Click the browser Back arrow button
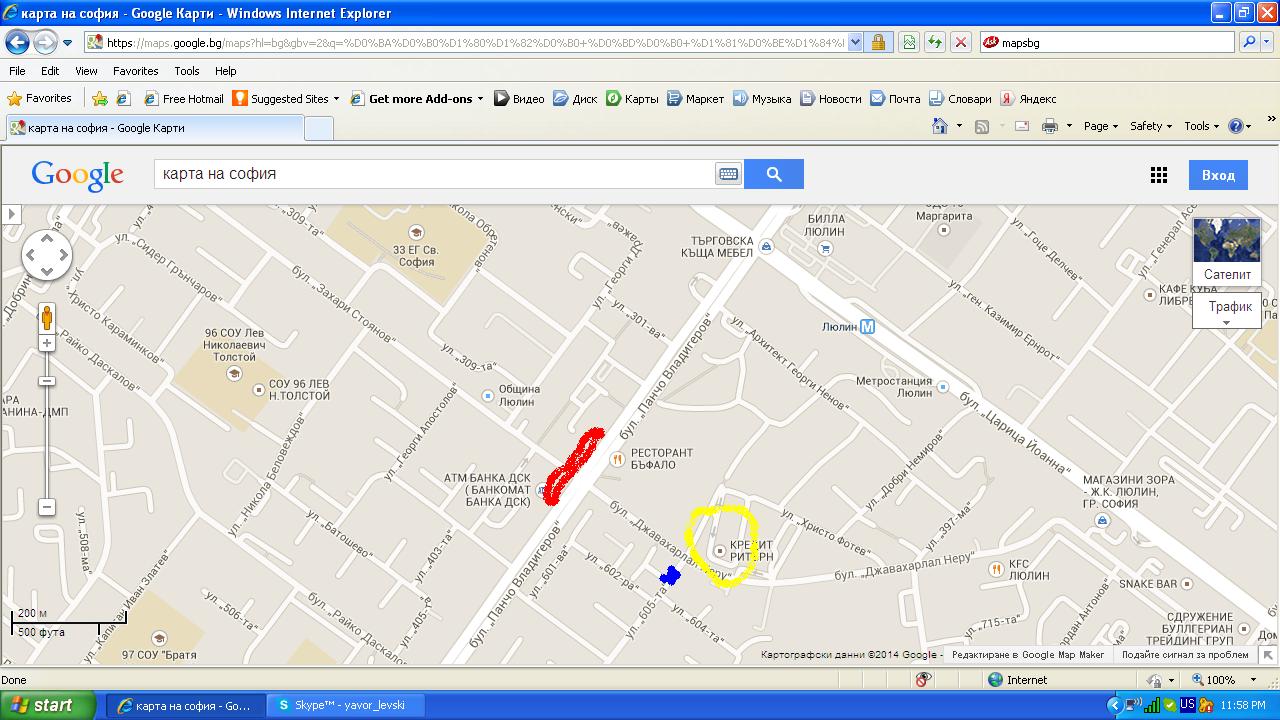 point(17,42)
